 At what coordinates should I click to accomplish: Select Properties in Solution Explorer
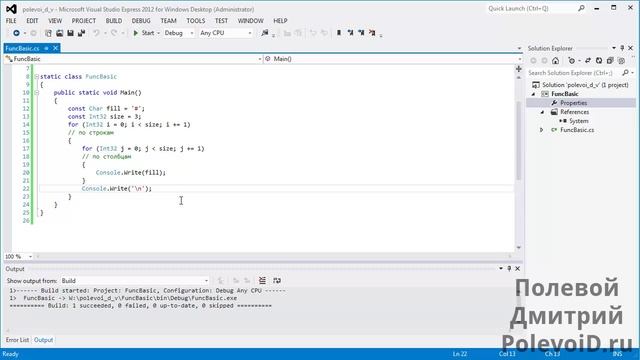coord(573,103)
